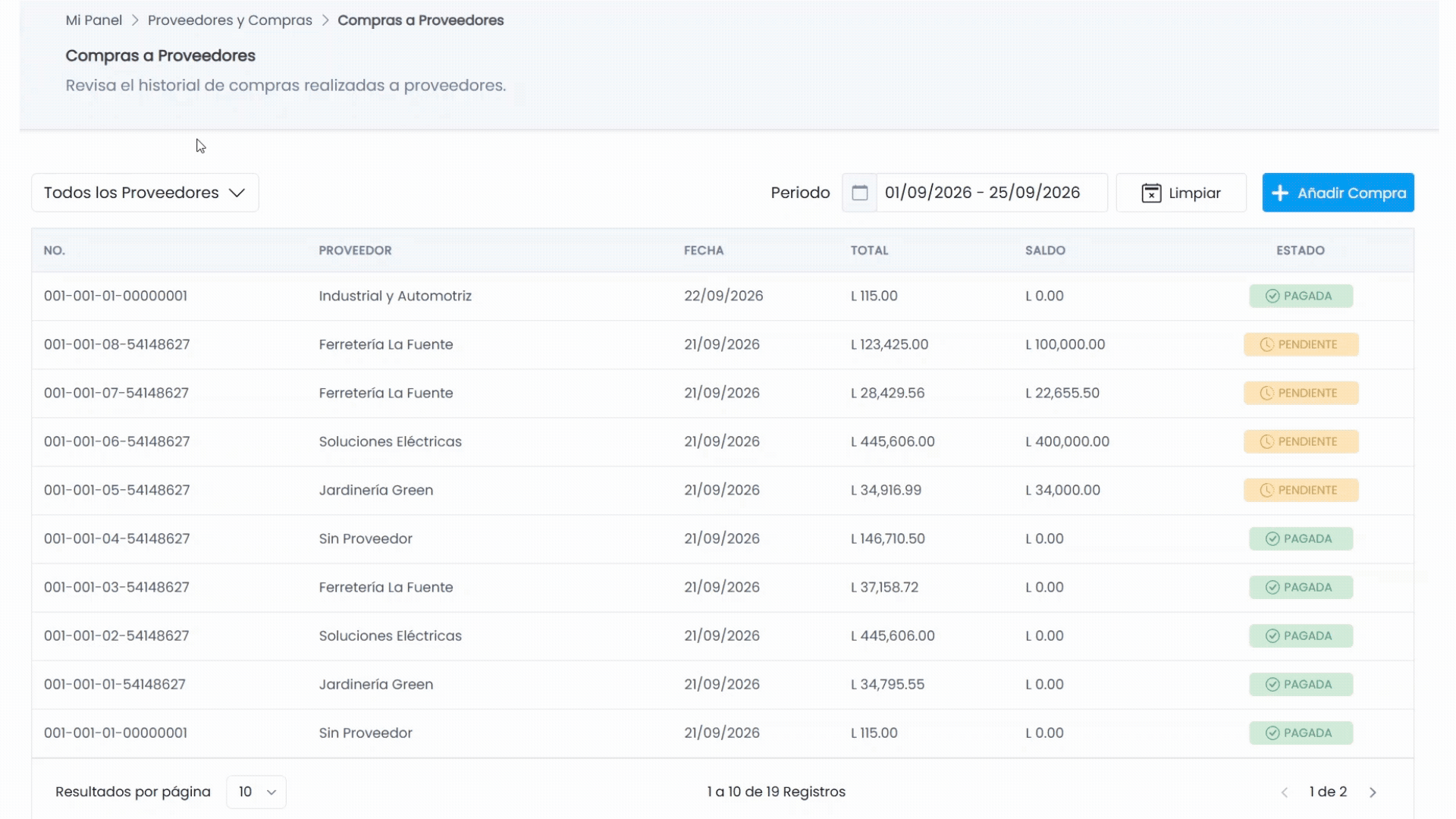
Task: Click balance L 22,655.50
Action: point(1062,393)
